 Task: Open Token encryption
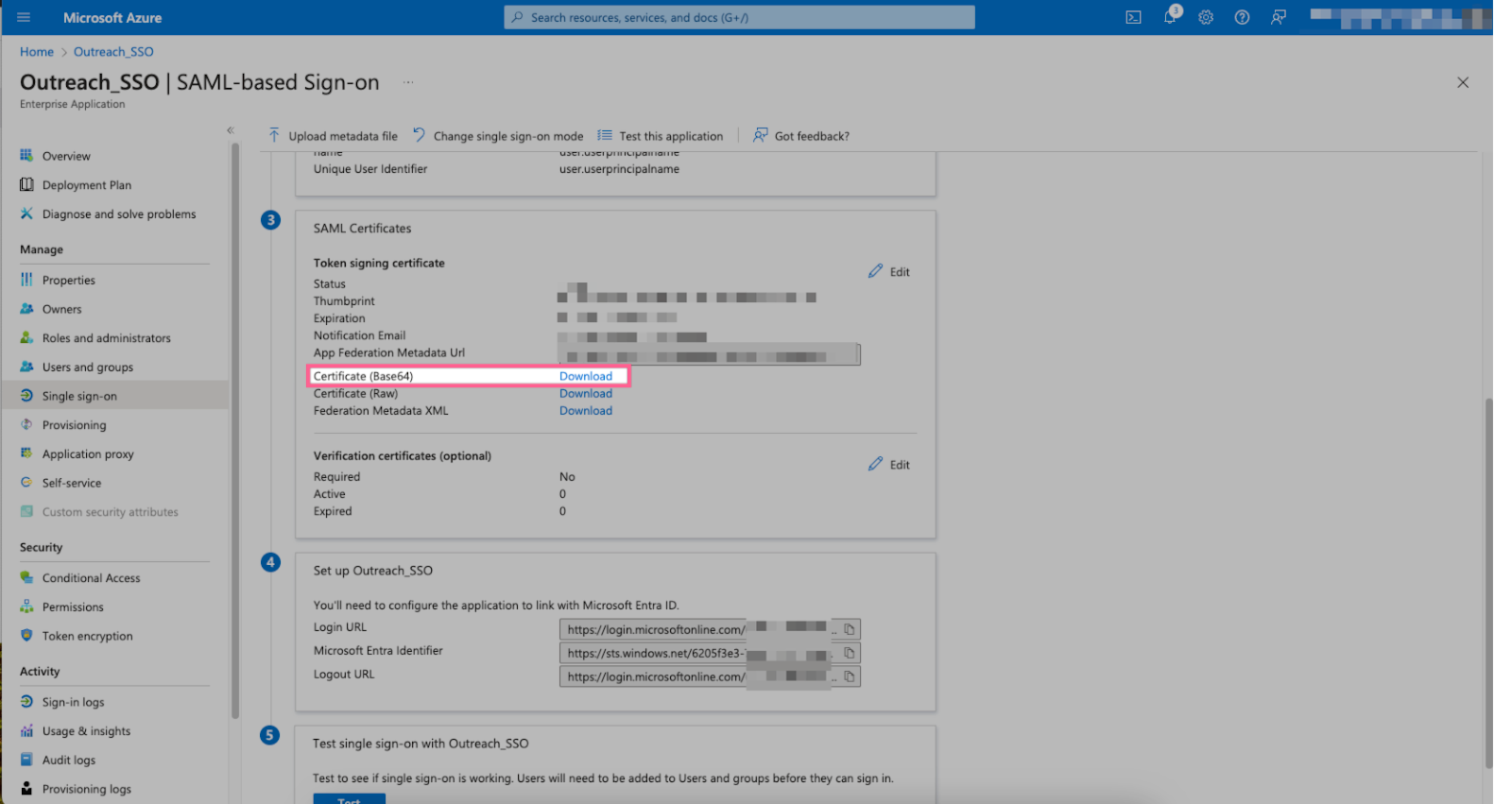pyautogui.click(x=88, y=637)
